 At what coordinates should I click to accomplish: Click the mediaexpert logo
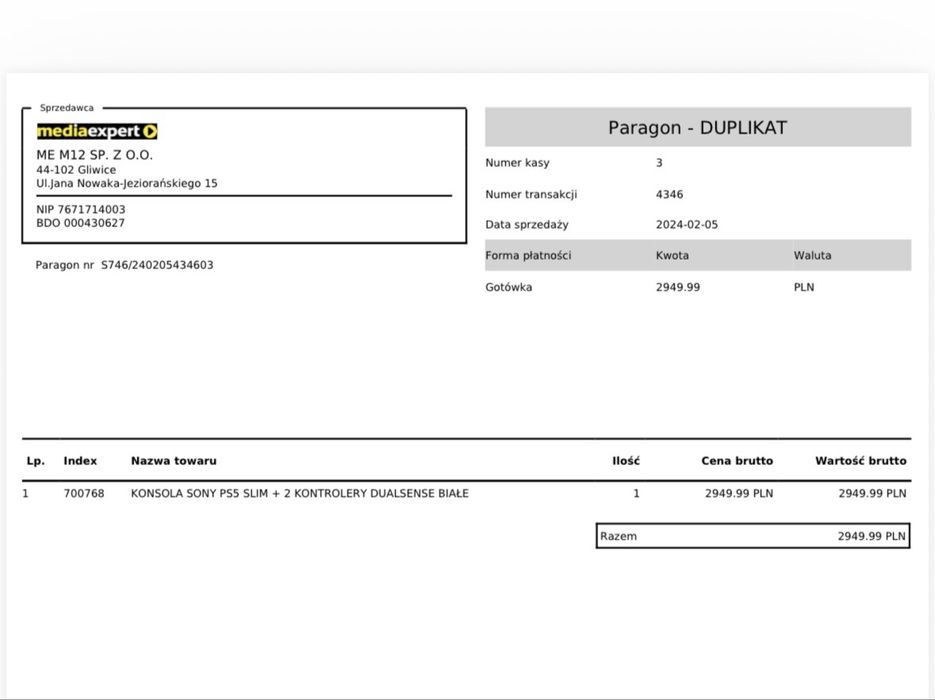[97, 131]
